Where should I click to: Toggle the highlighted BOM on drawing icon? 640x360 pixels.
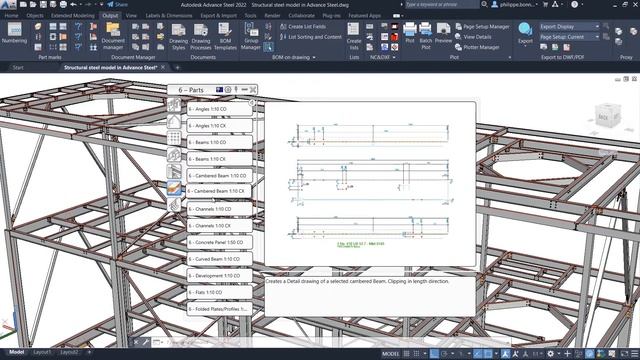268,47
